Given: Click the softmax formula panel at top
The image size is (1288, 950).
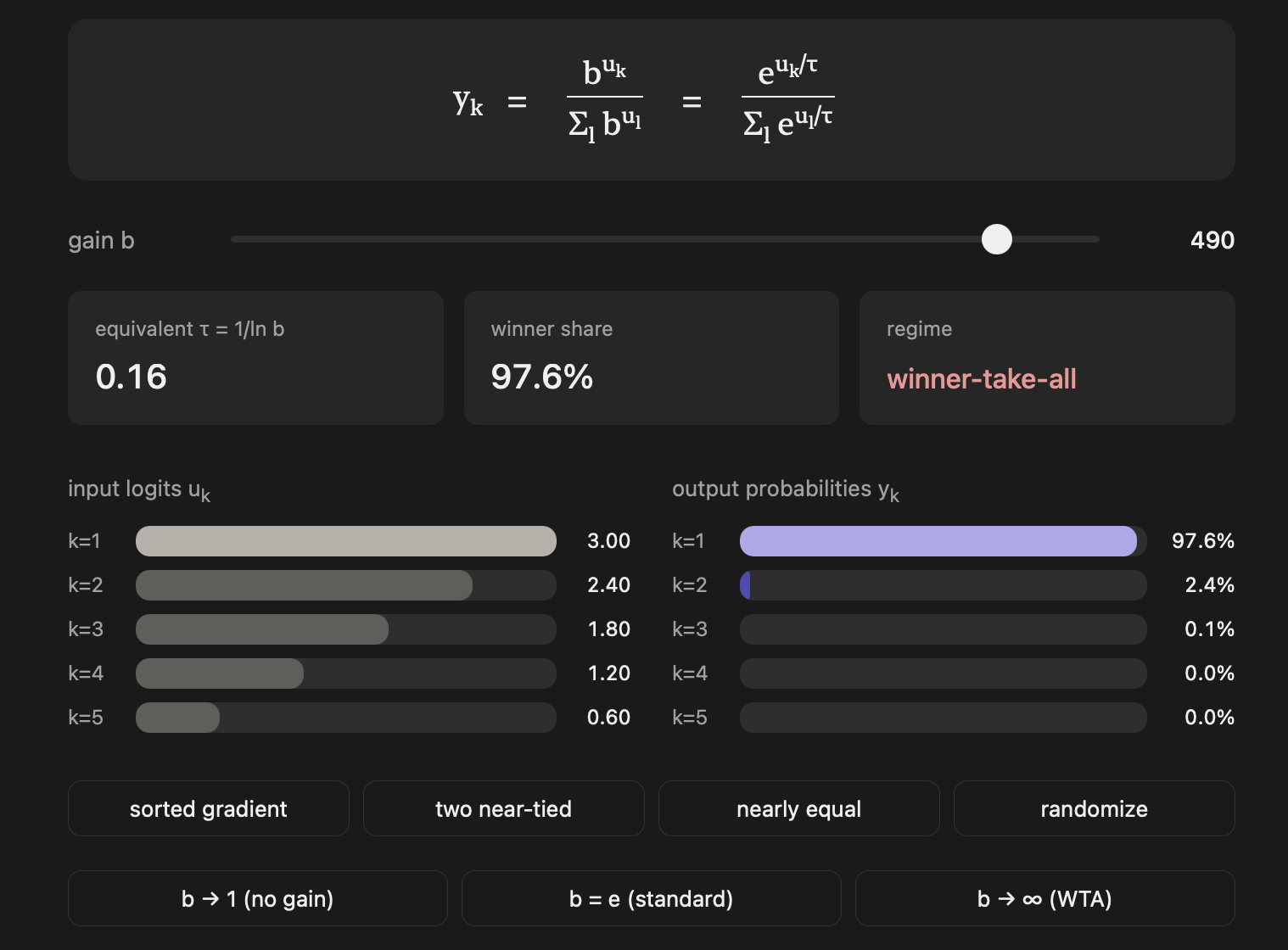Looking at the screenshot, I should click(651, 99).
